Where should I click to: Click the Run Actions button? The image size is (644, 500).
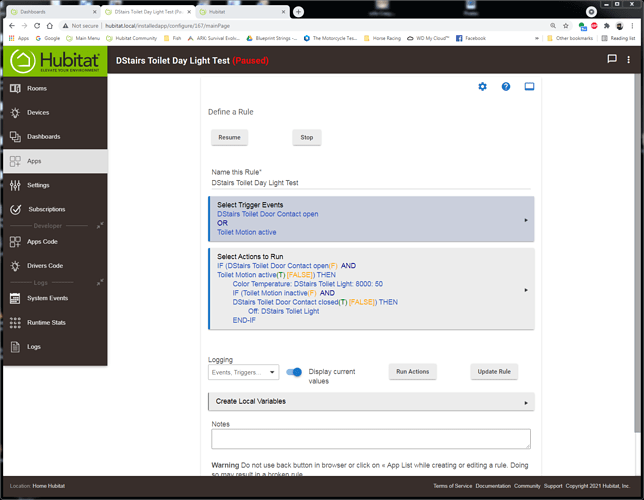[x=412, y=371]
